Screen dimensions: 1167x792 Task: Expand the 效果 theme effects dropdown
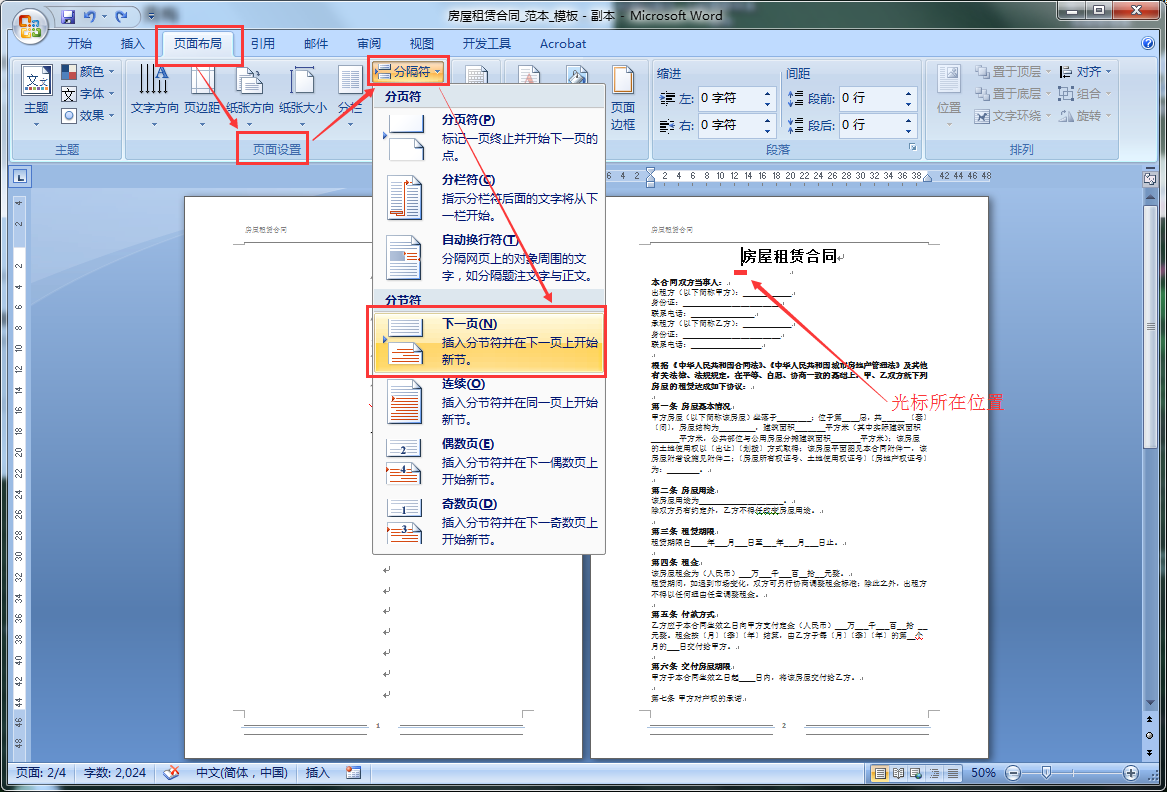[x=89, y=115]
